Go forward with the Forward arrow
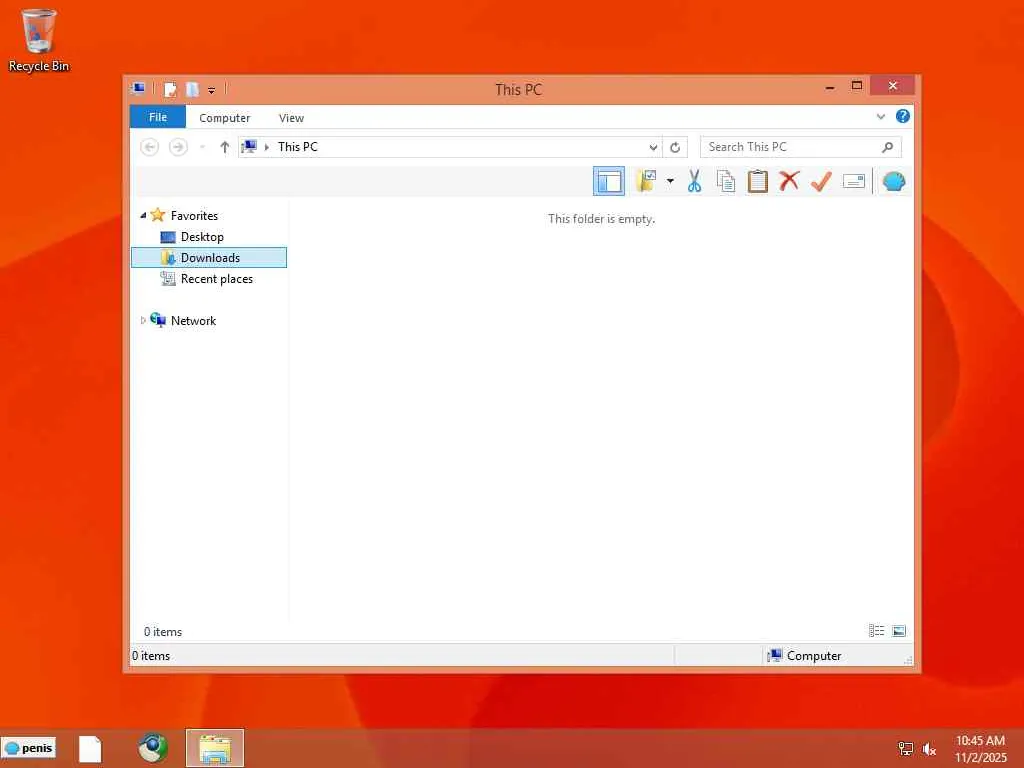 178,147
